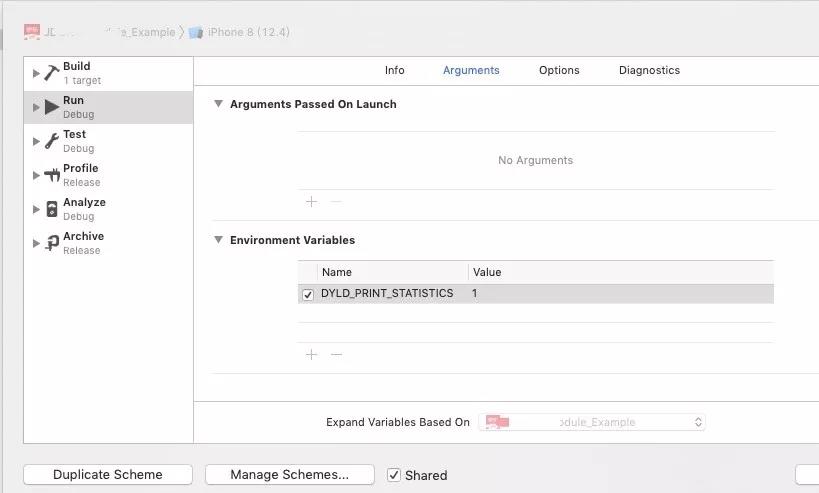Add new environment variable with plus
Image resolution: width=819 pixels, height=493 pixels.
311,354
